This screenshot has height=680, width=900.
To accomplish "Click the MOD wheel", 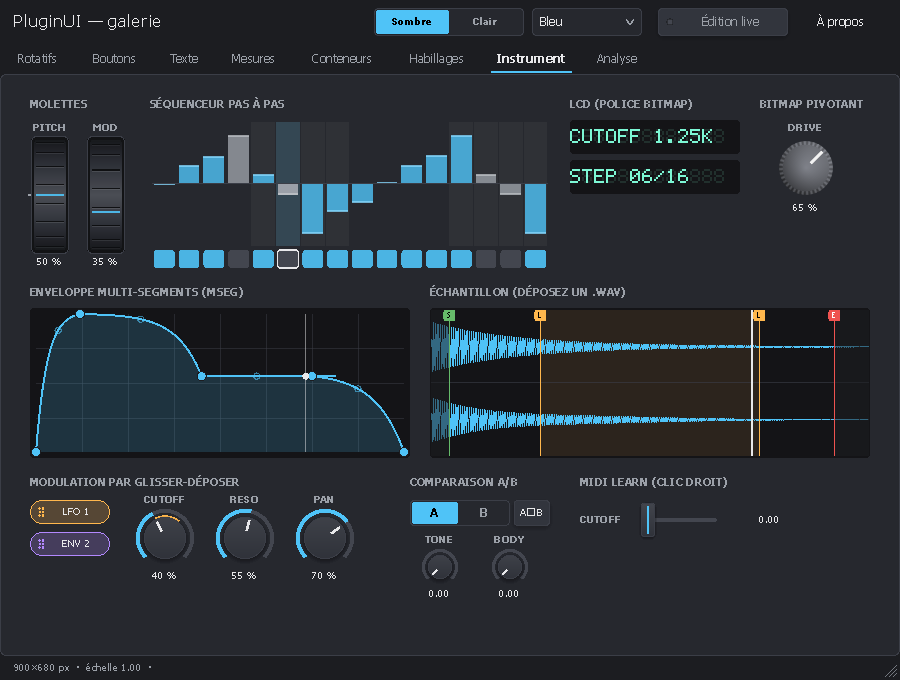I will (106, 195).
